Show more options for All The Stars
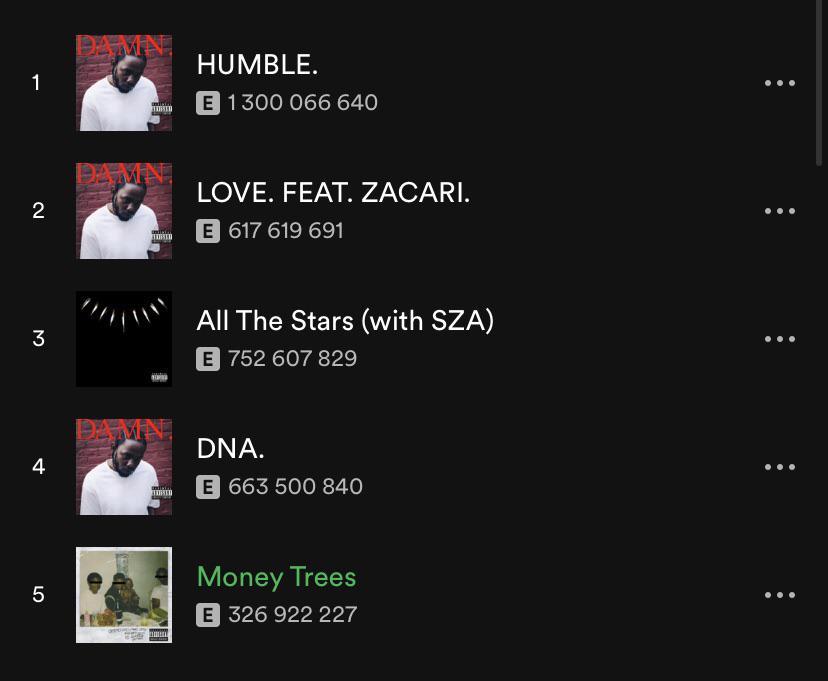Viewport: 828px width, 681px height. (779, 339)
